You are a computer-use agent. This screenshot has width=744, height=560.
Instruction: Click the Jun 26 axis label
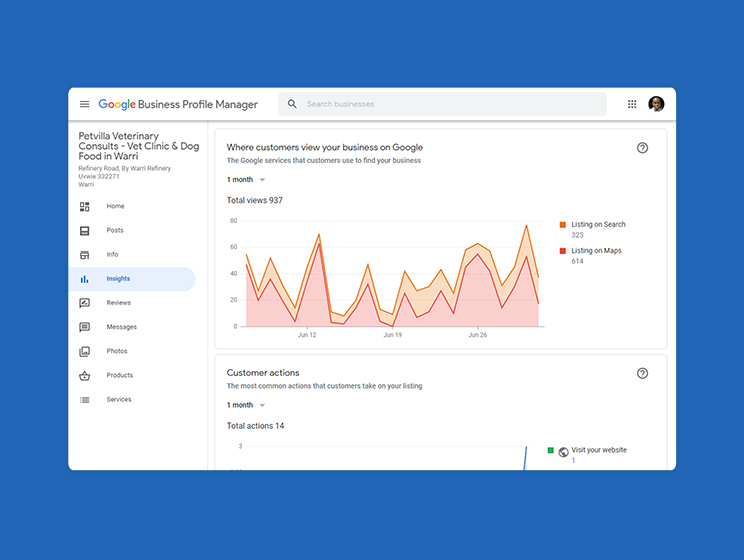coord(478,335)
